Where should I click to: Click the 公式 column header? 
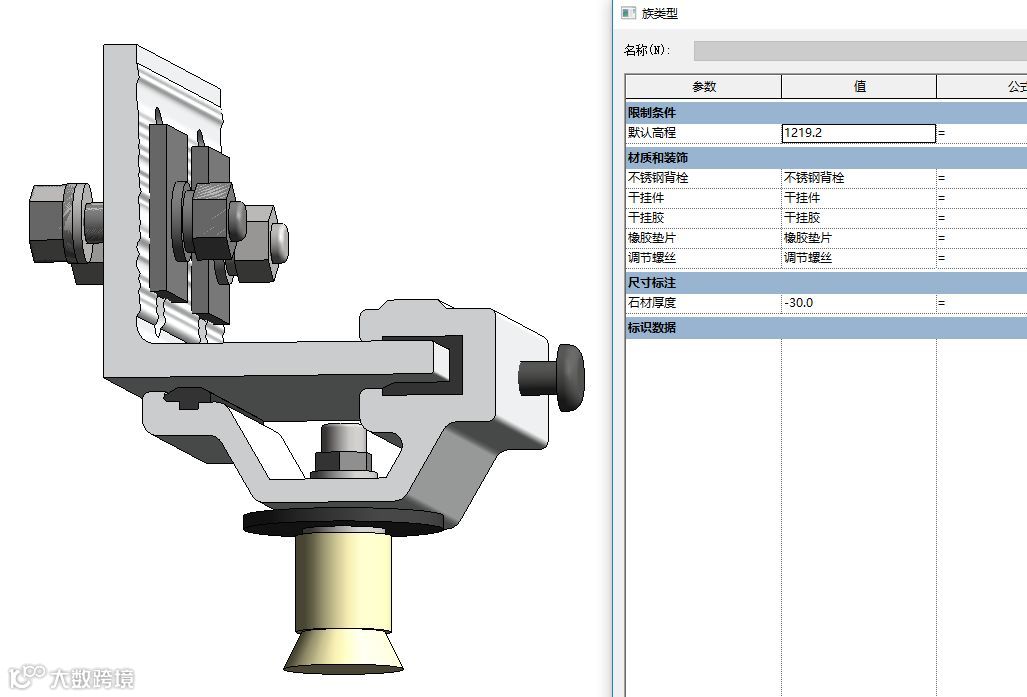(x=982, y=86)
